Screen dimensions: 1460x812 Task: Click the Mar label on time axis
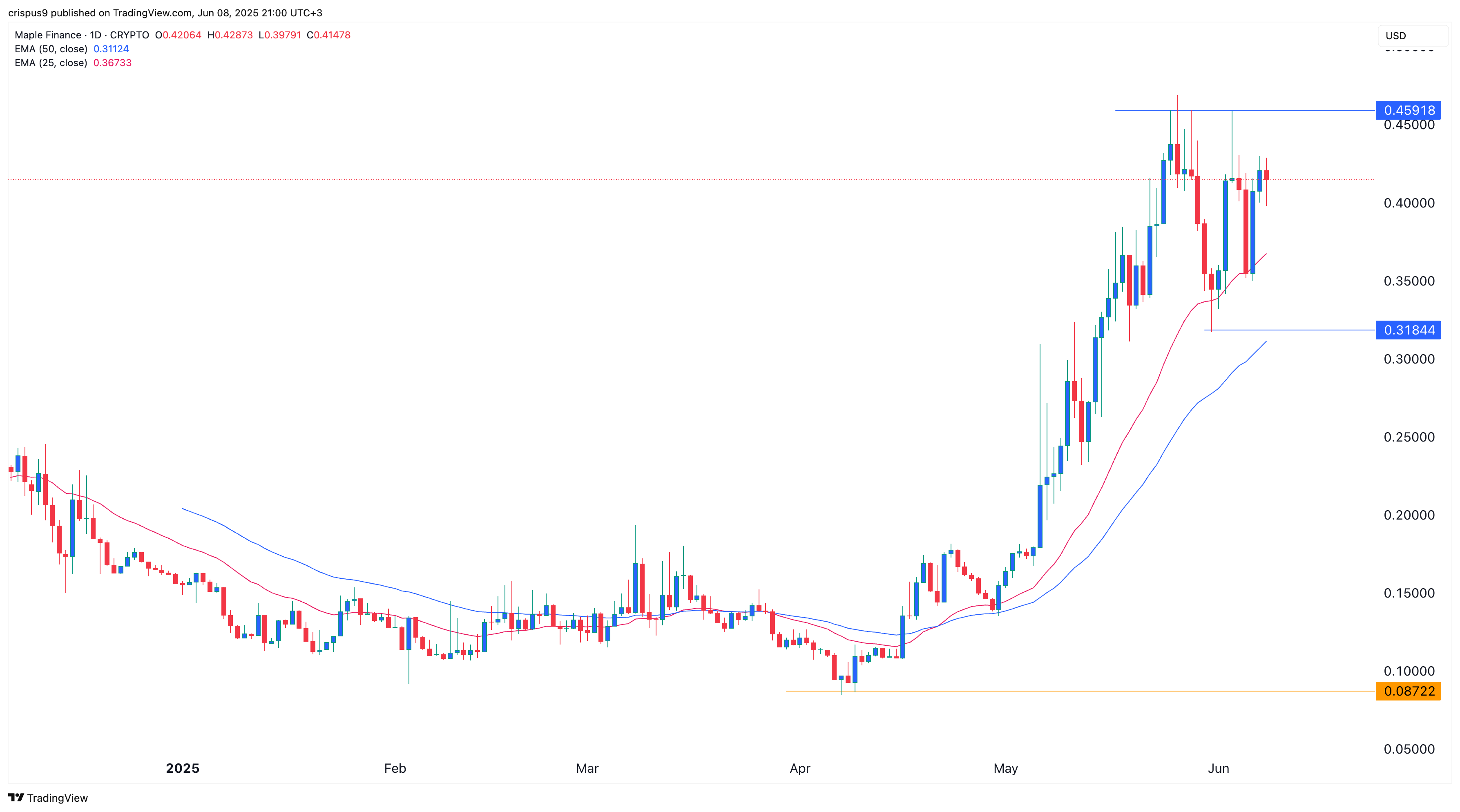587,768
